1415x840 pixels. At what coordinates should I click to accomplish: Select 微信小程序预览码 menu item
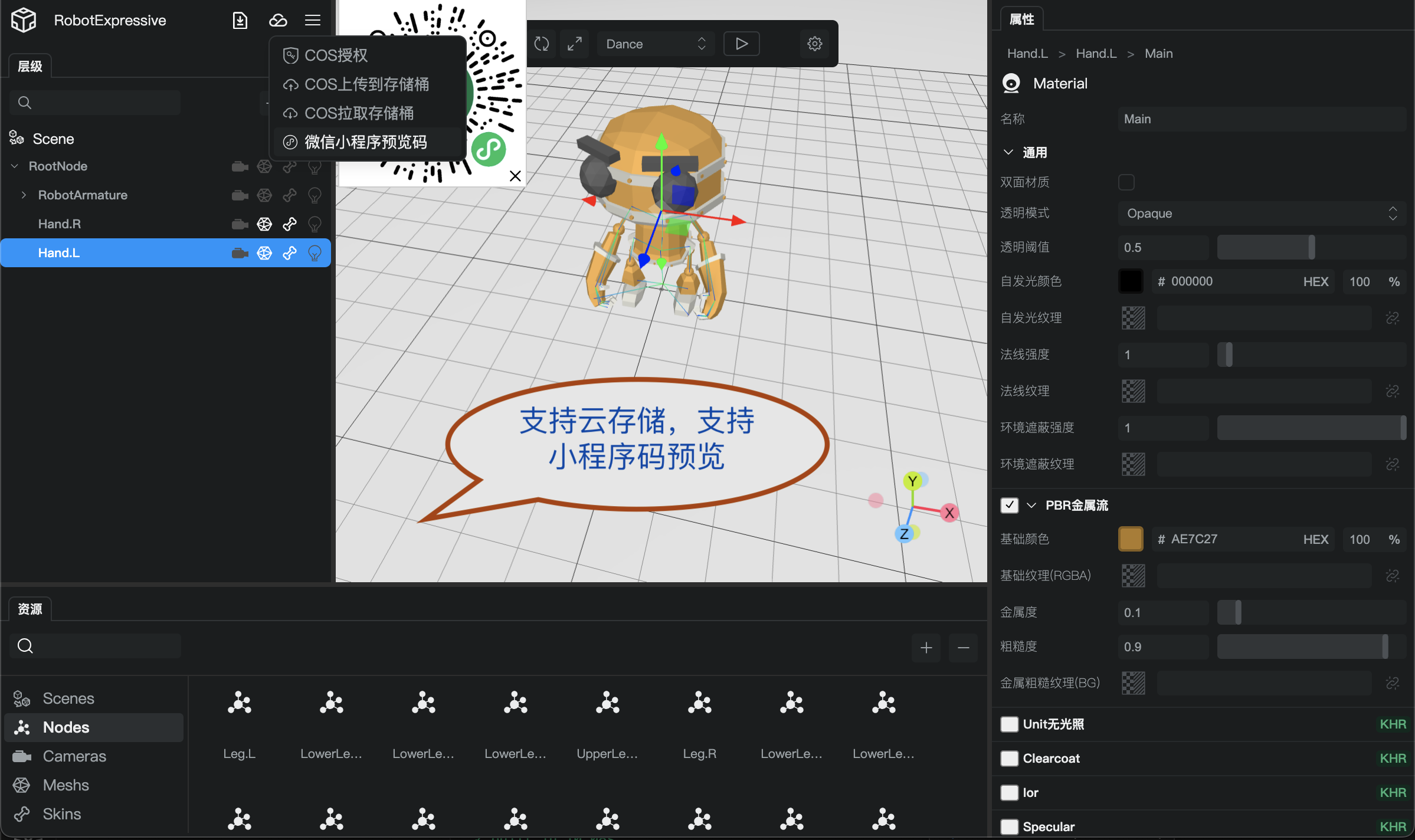click(x=366, y=142)
